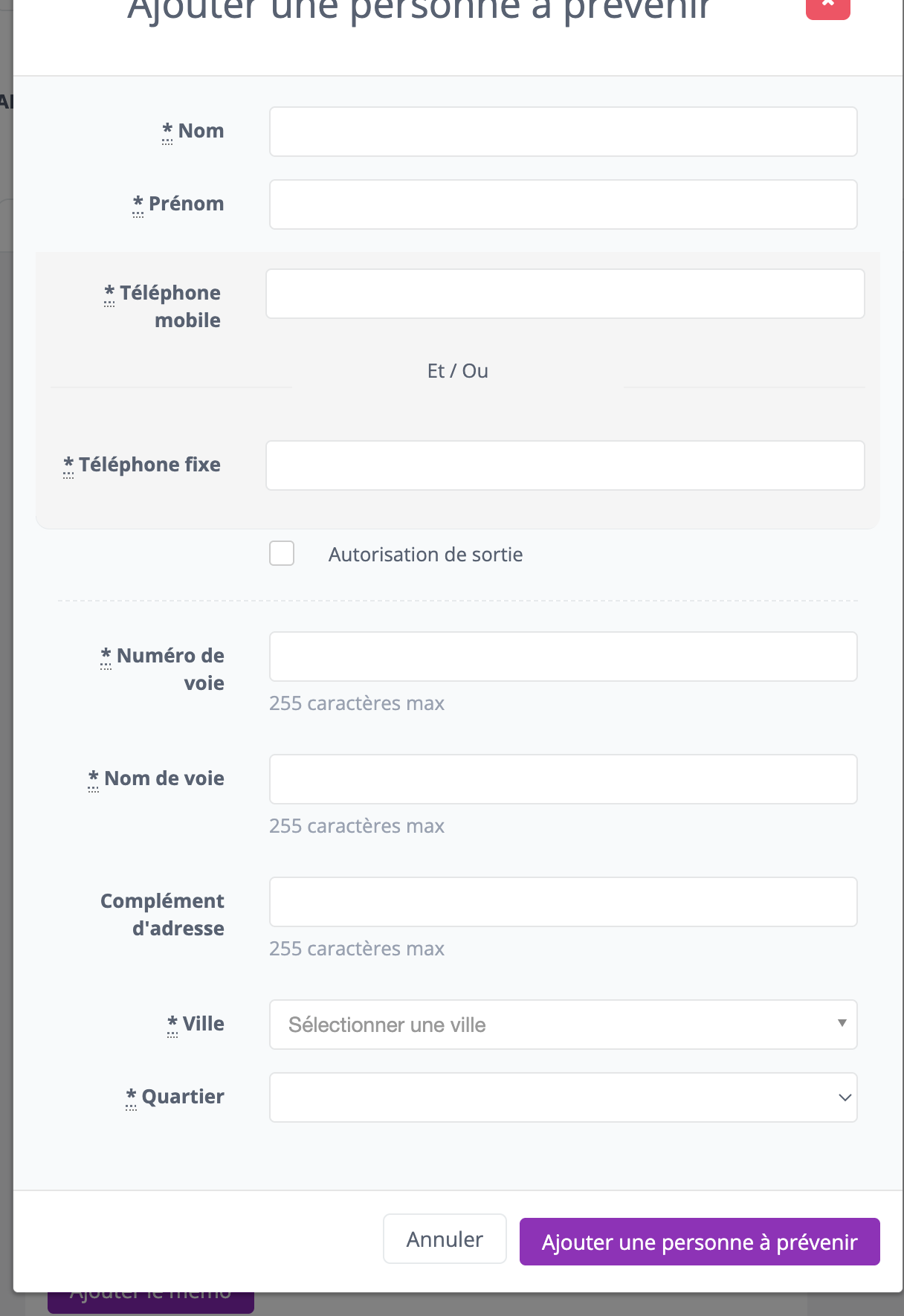
Task: Click the Ville dropdown arrow icon
Action: (x=842, y=1023)
